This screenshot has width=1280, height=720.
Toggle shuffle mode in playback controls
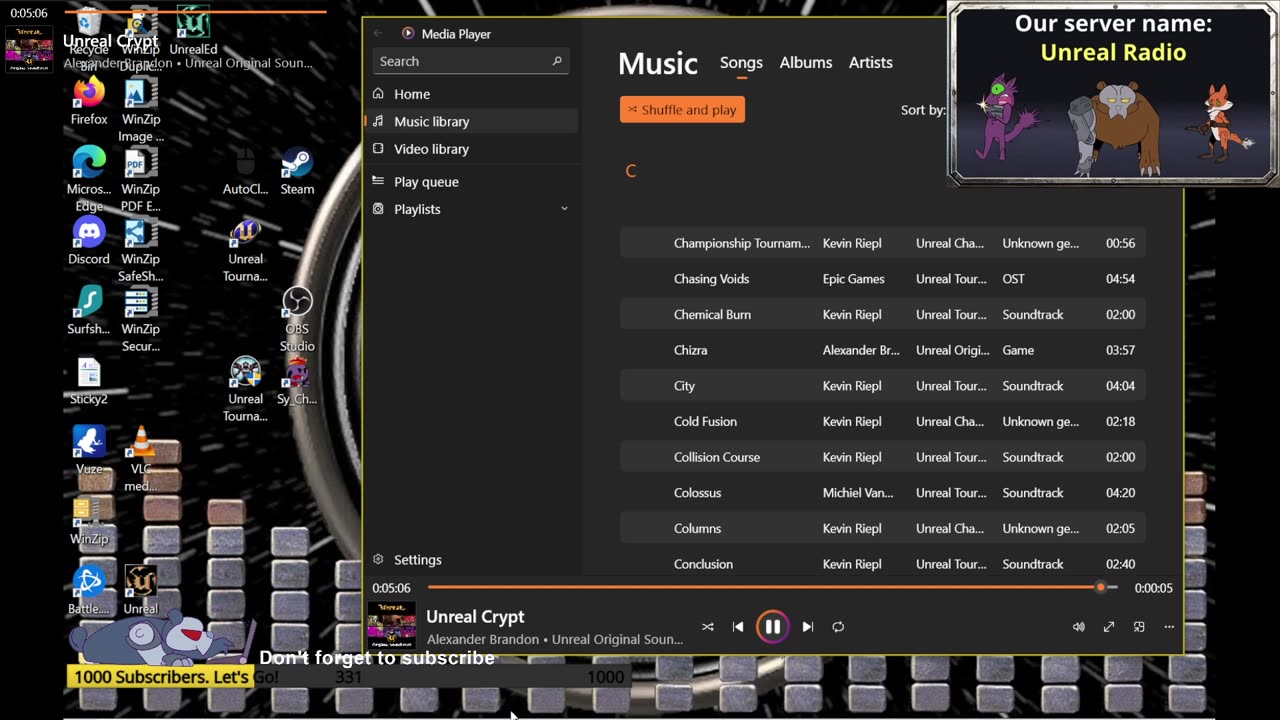708,627
